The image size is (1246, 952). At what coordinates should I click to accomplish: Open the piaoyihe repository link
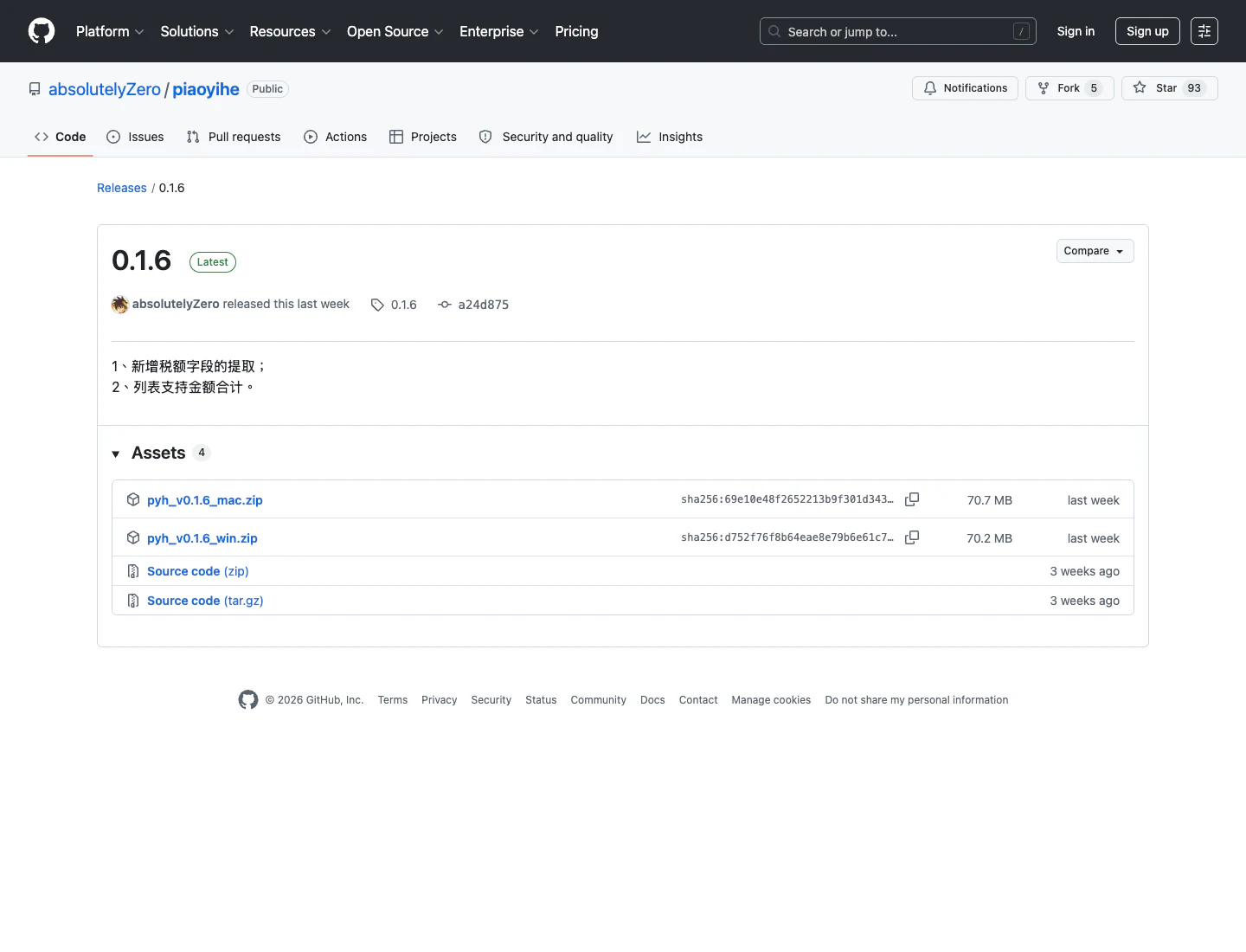(x=206, y=89)
